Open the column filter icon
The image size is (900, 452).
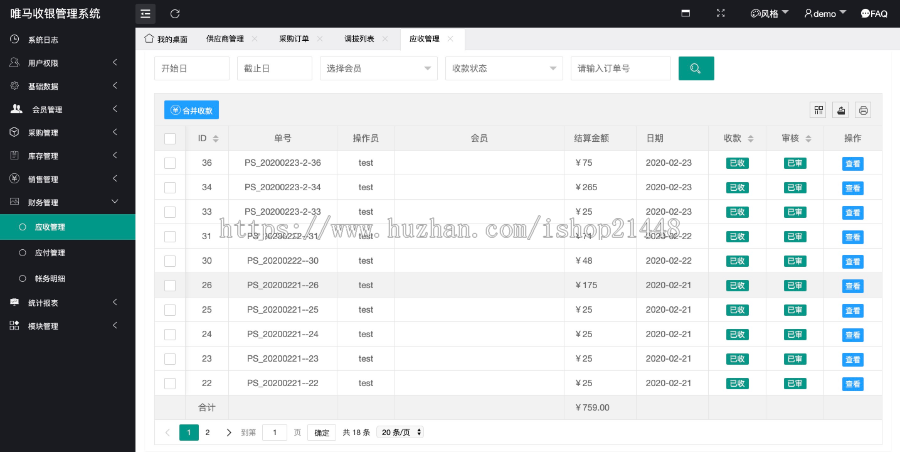(x=818, y=110)
